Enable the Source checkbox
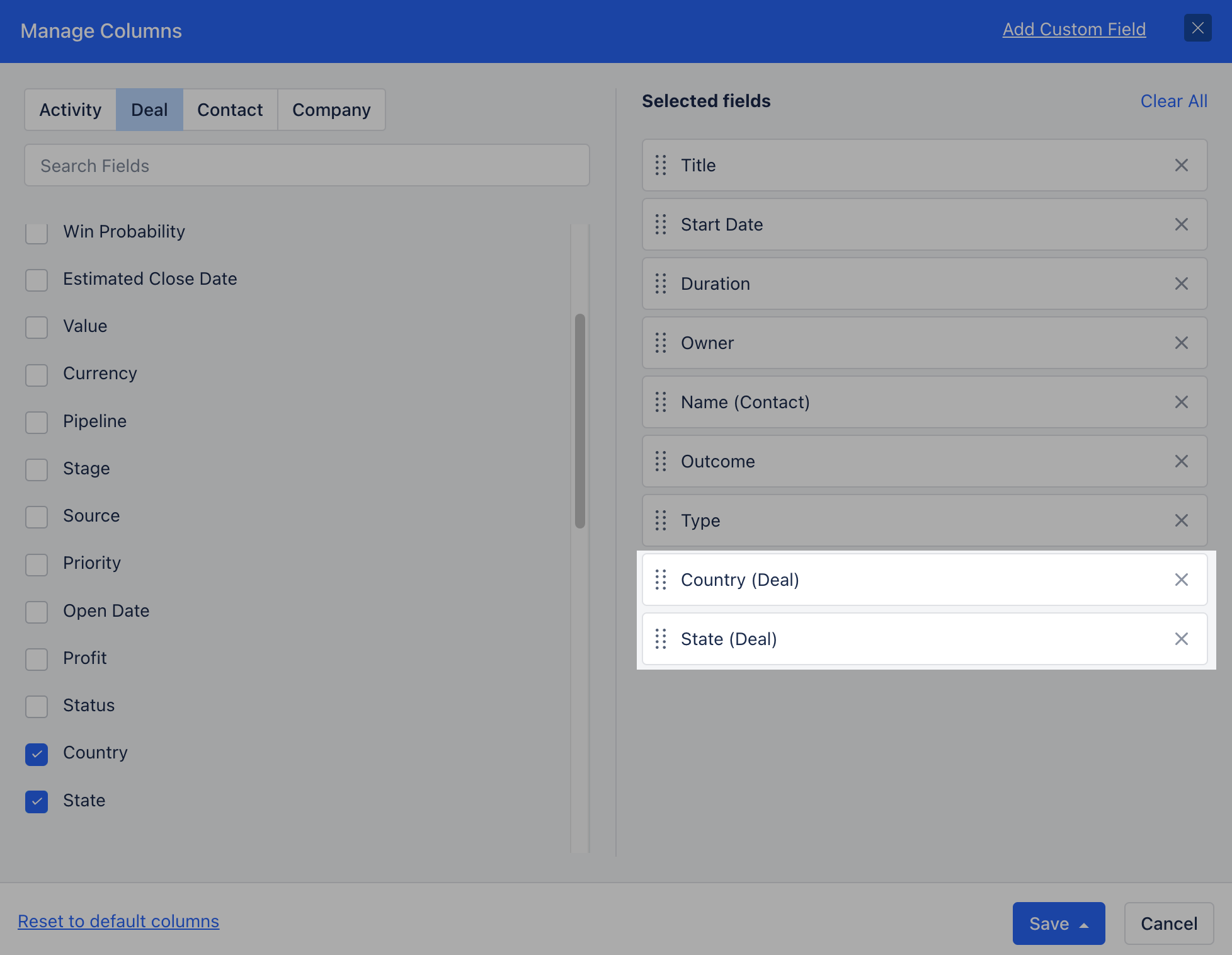This screenshot has width=1232, height=955. coord(37,517)
